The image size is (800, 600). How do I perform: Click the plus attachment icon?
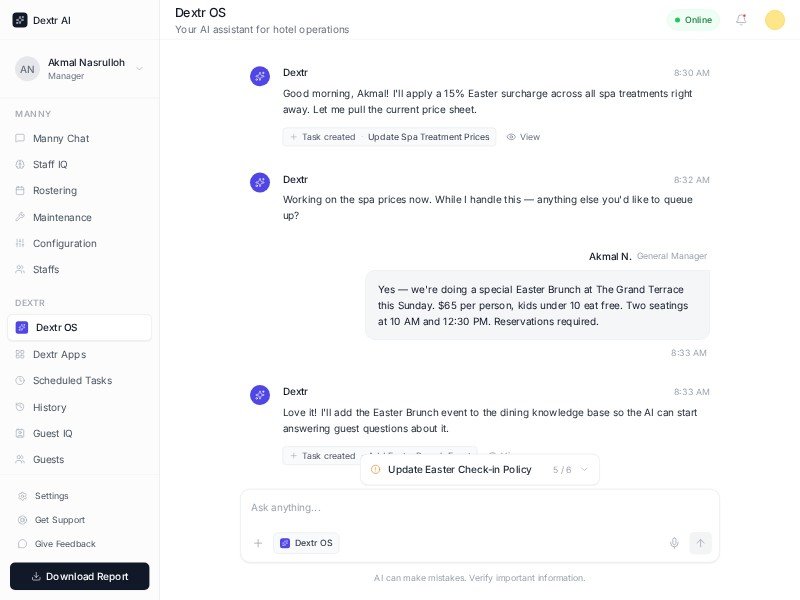pyautogui.click(x=258, y=543)
